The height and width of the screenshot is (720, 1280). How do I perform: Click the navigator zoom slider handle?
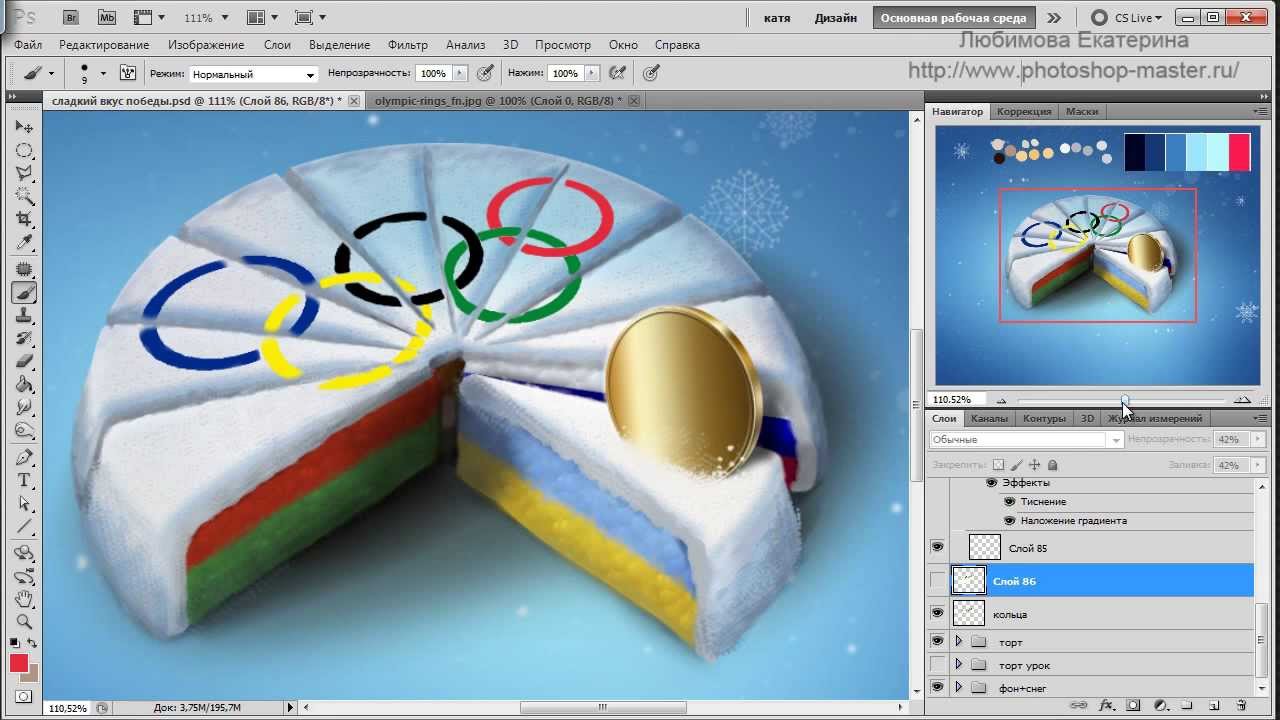(1125, 399)
